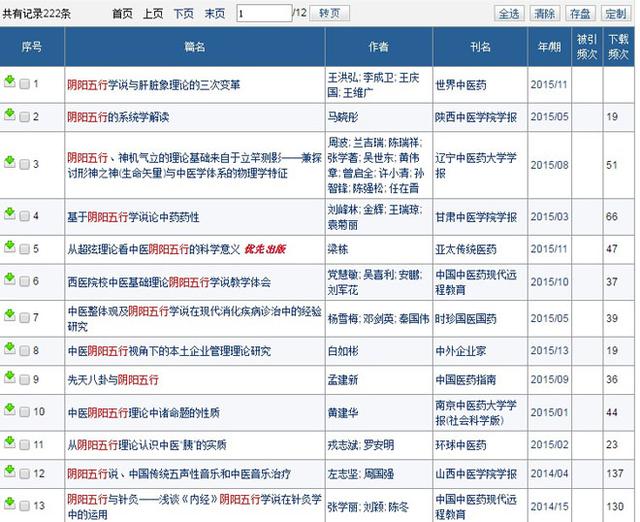The height and width of the screenshot is (522, 640).
Task: Click download icon for record 3
Action: click(9, 162)
